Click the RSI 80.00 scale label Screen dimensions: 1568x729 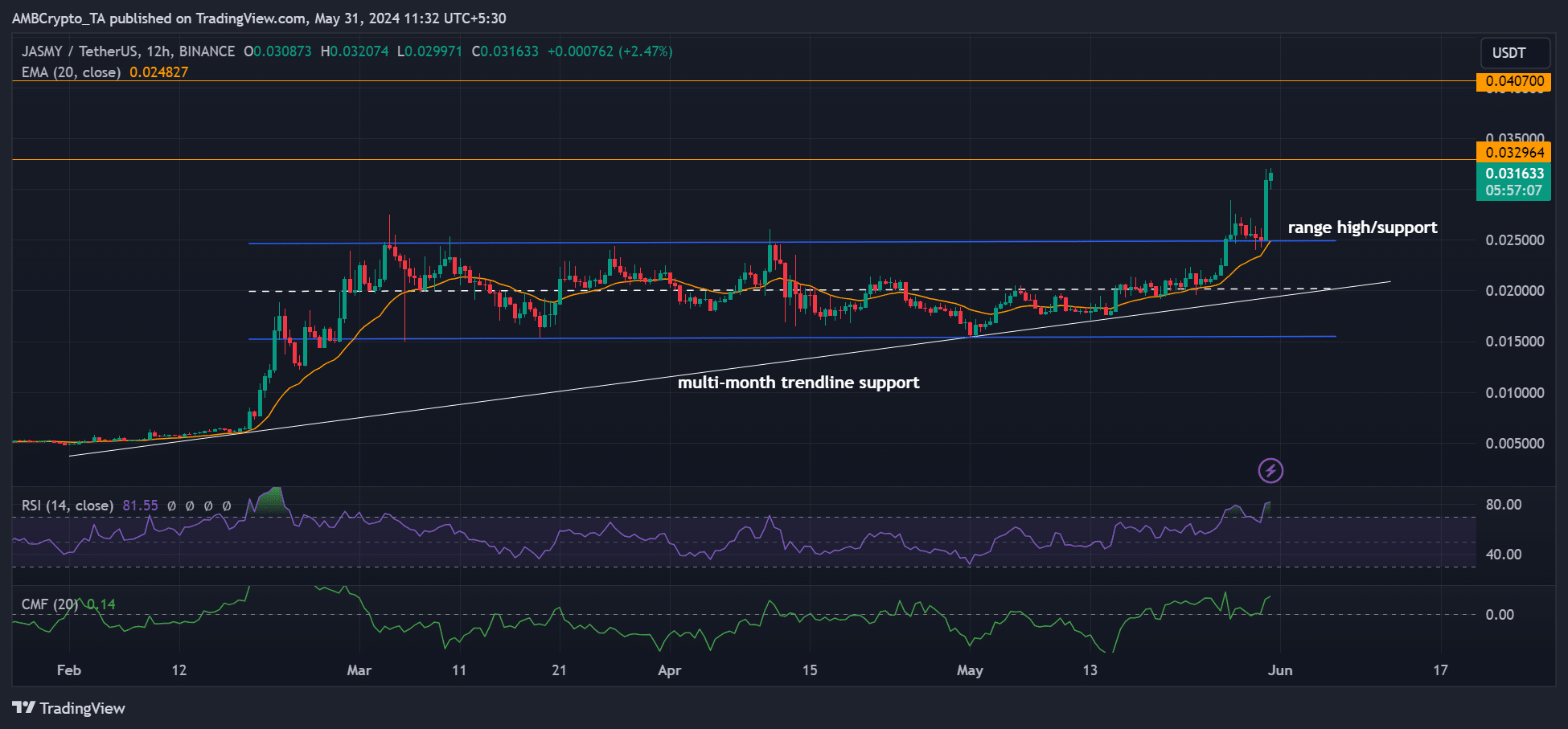tap(1504, 505)
